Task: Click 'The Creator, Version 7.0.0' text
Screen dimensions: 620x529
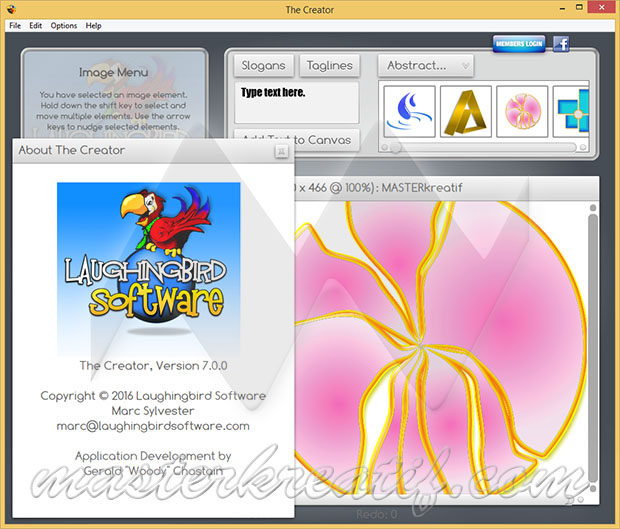Action: tap(153, 366)
